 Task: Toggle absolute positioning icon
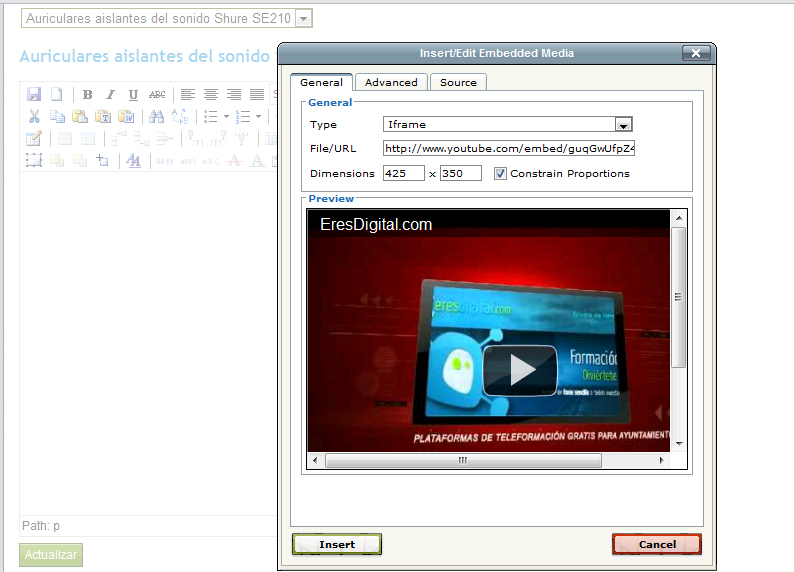pos(103,161)
